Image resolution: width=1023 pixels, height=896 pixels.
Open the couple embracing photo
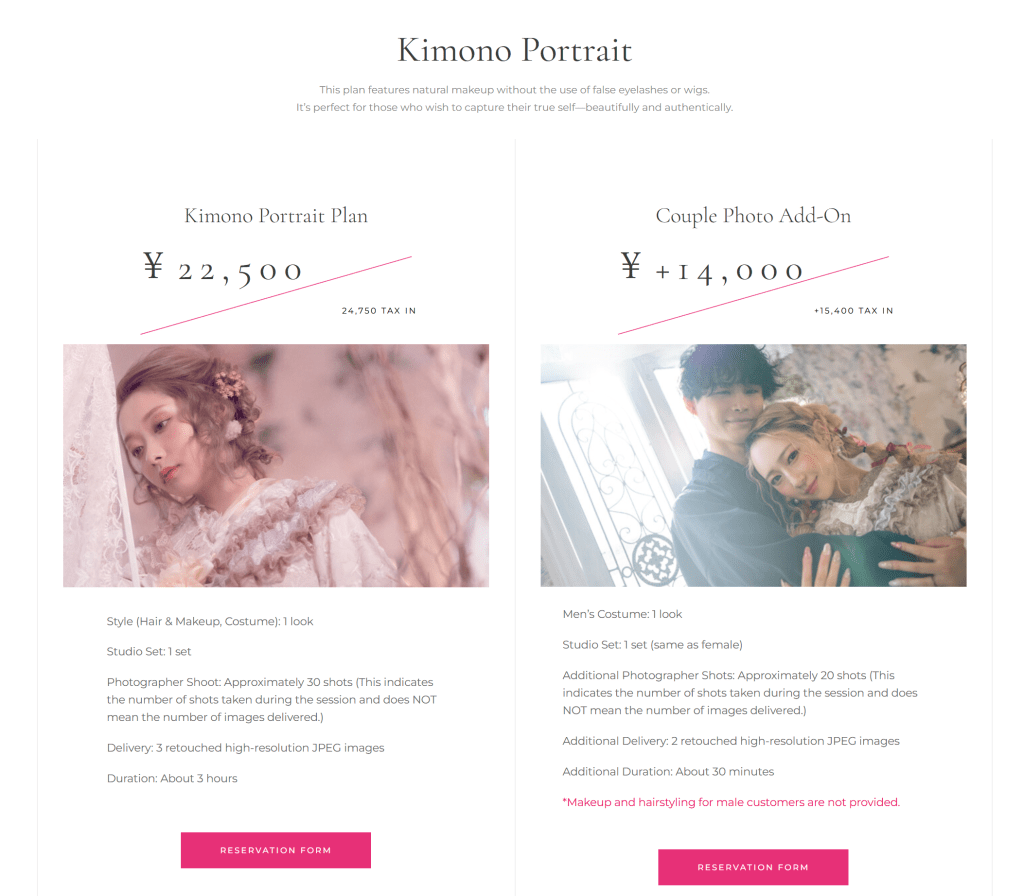(753, 465)
